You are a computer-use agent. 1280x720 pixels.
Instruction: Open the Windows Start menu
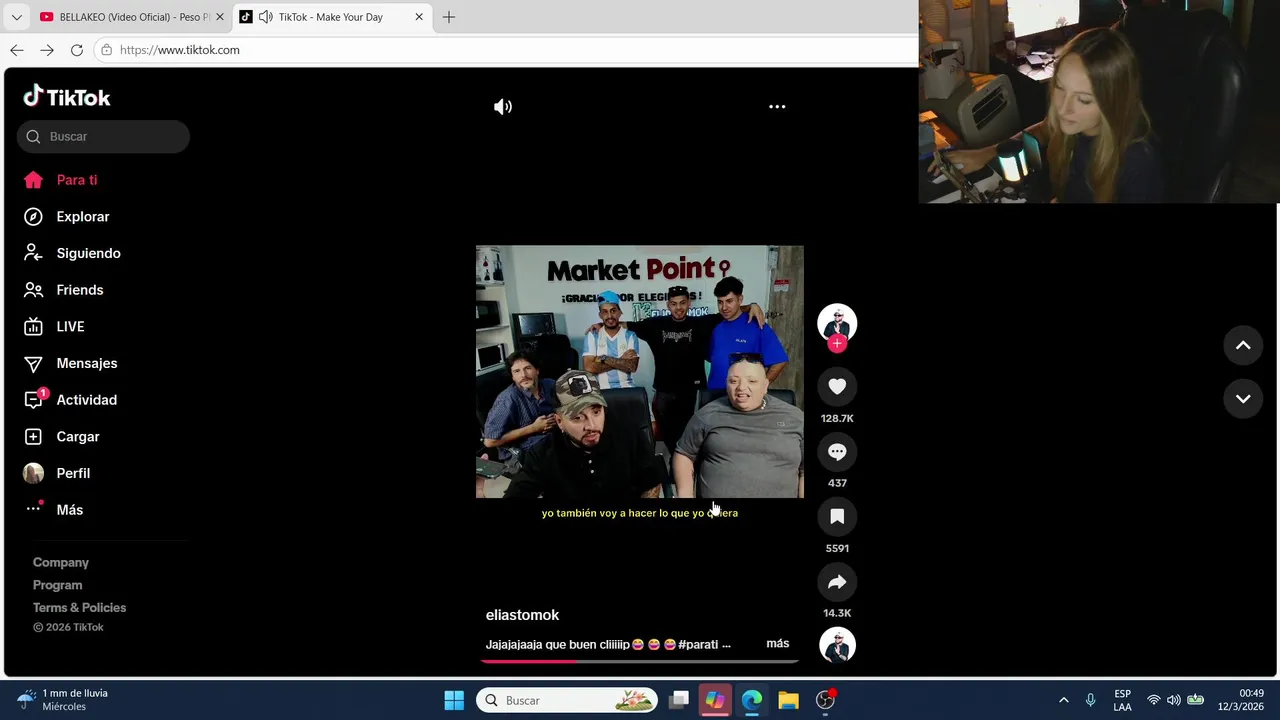454,700
